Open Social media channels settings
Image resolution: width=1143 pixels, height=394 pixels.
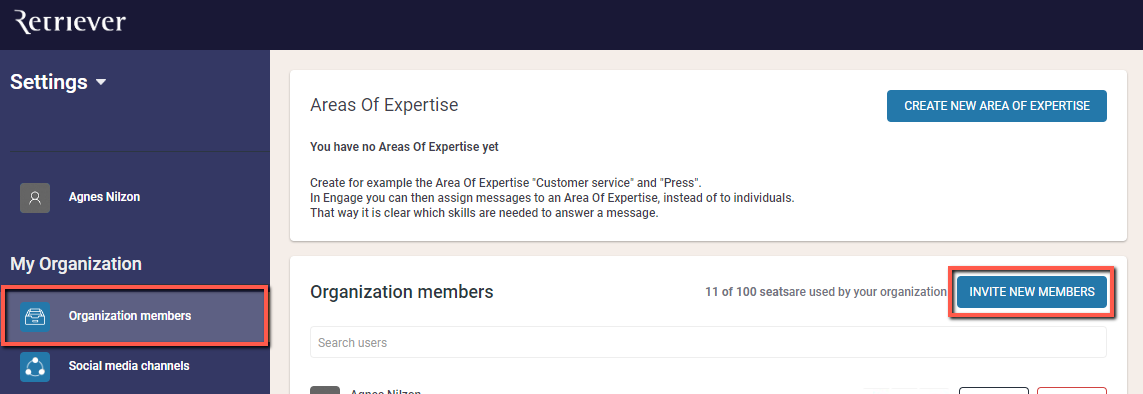point(129,366)
